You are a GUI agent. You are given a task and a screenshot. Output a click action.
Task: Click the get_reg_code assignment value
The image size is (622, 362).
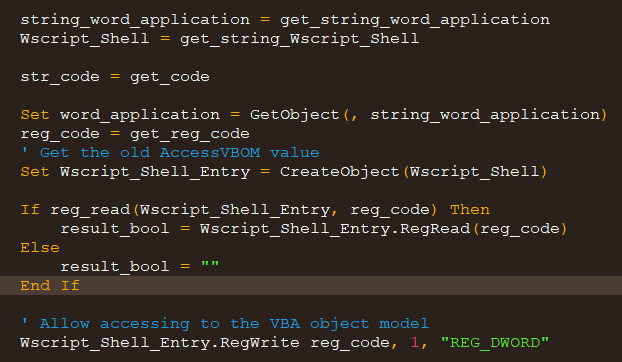190,134
